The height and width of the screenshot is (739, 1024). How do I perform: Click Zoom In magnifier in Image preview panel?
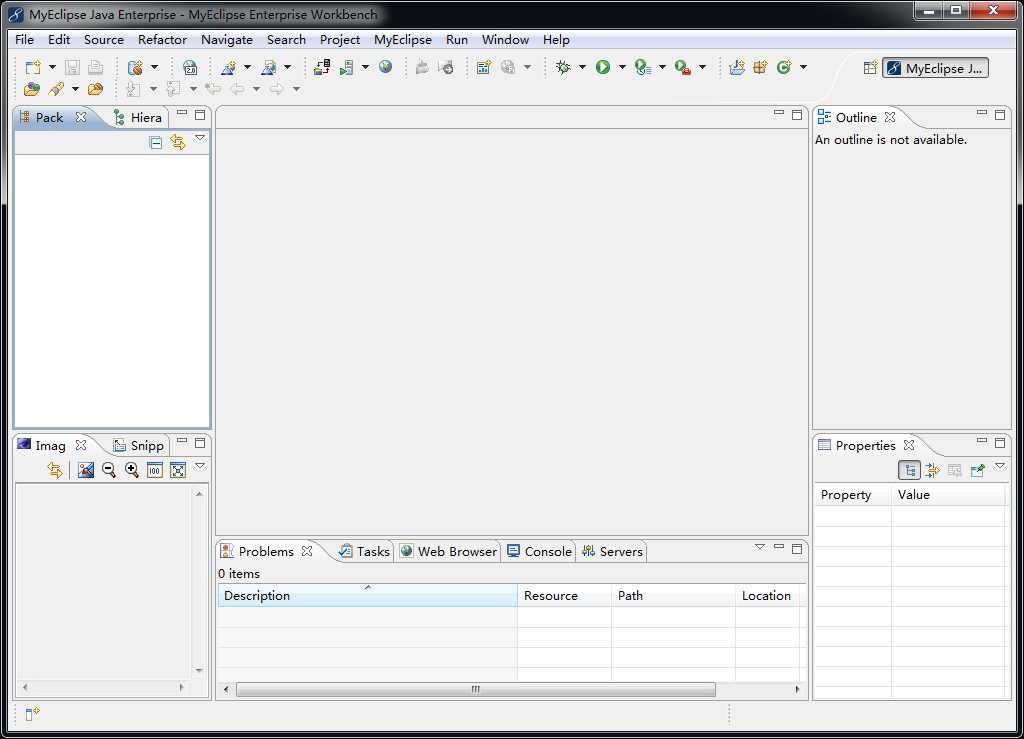click(x=132, y=469)
